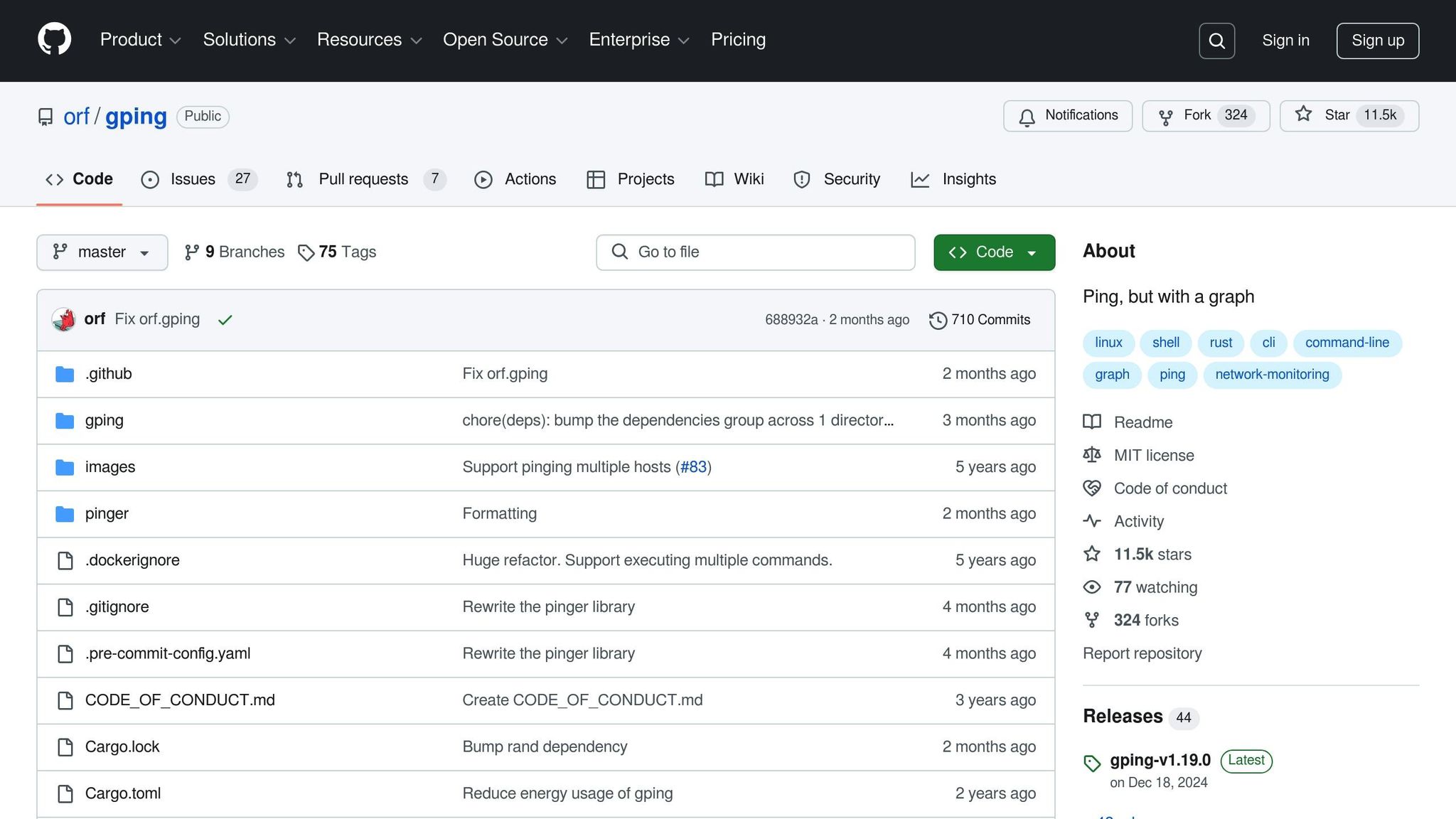
Task: Click the Sign up button
Action: pyautogui.click(x=1377, y=41)
